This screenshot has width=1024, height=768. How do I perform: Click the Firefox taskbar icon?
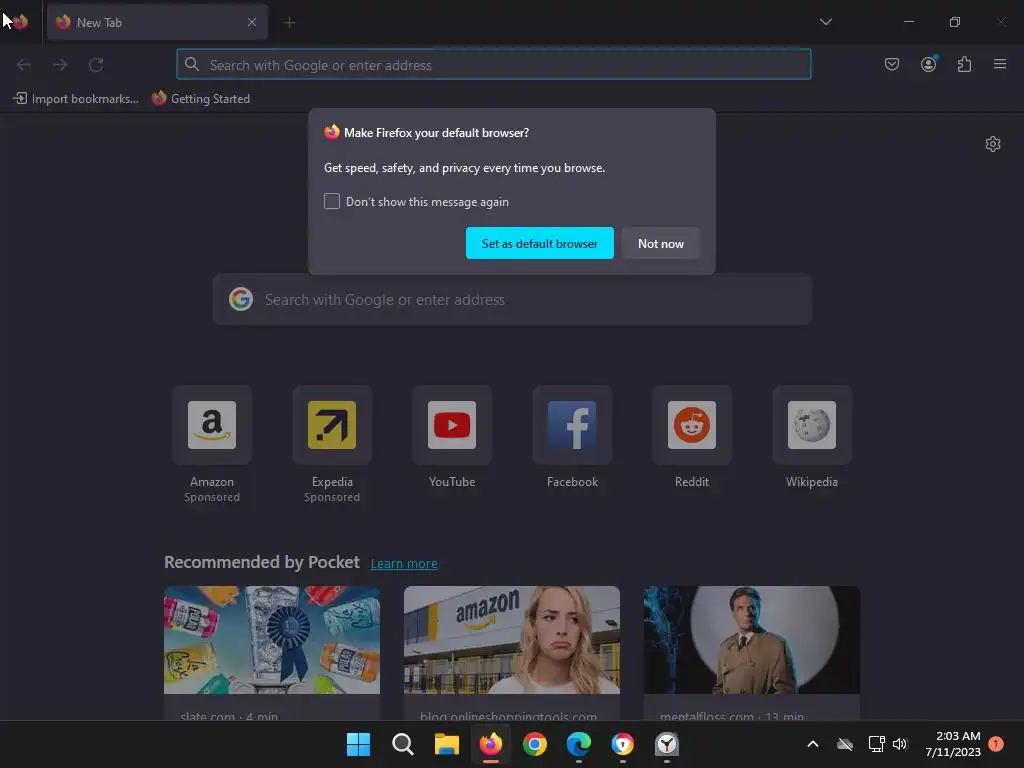click(490, 744)
